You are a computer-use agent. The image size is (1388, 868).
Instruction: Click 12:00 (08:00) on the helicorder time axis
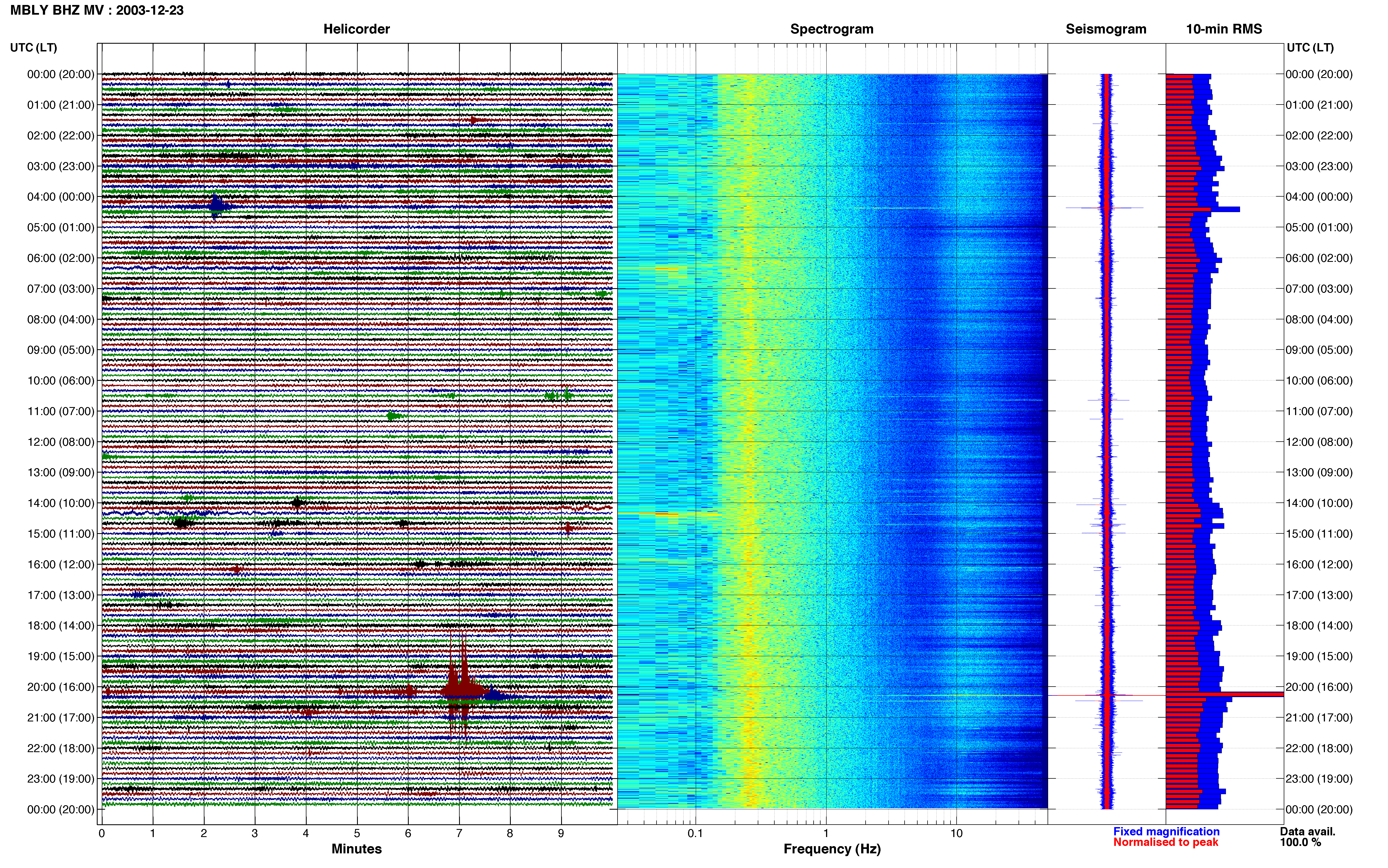(x=61, y=442)
